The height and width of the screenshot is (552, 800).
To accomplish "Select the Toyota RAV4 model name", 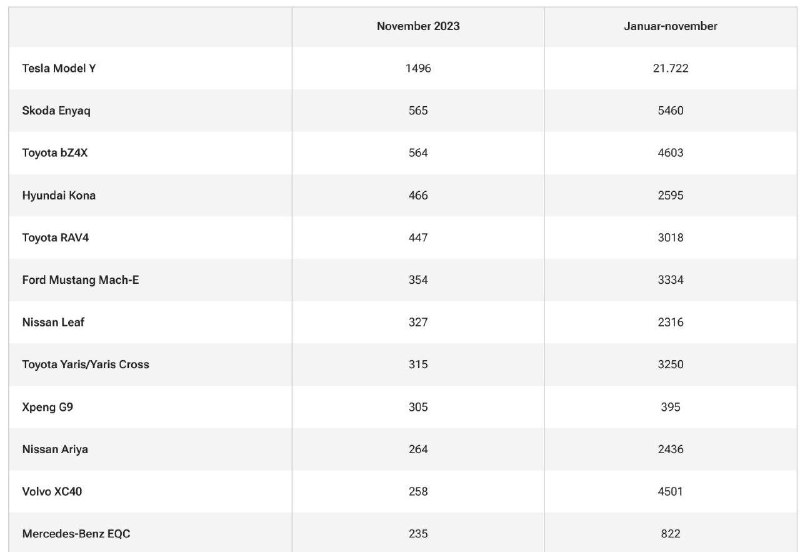I will pos(55,238).
